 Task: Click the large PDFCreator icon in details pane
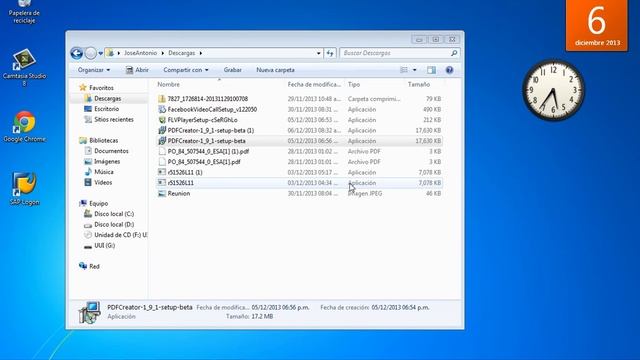89,313
